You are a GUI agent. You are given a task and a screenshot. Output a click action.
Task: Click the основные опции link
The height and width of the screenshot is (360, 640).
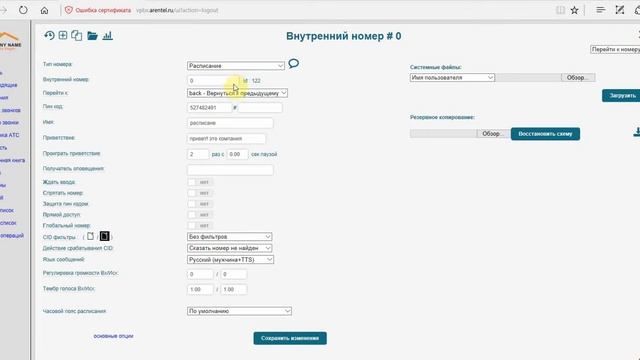click(x=113, y=336)
